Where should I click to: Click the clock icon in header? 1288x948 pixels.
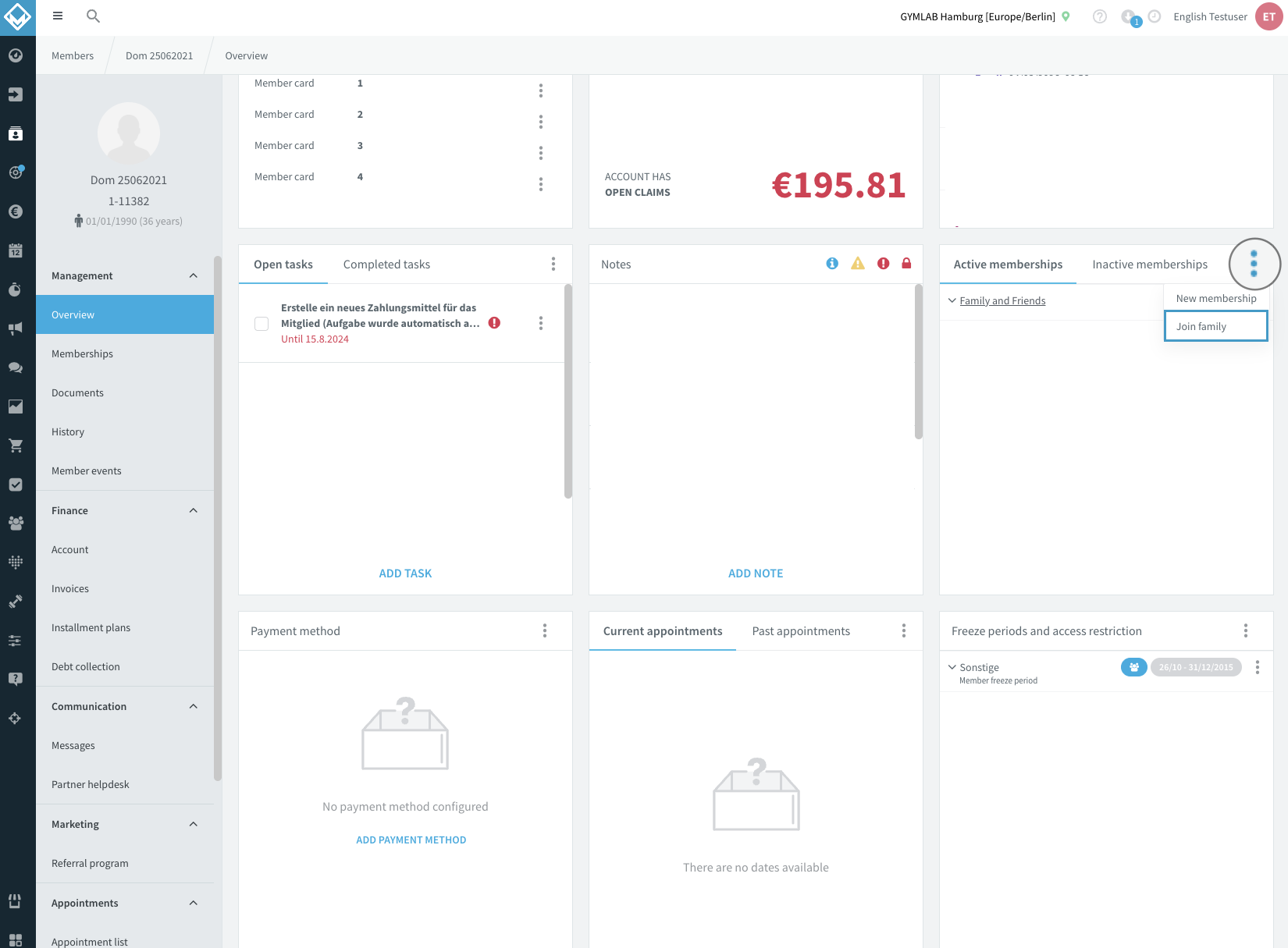pos(1155,16)
